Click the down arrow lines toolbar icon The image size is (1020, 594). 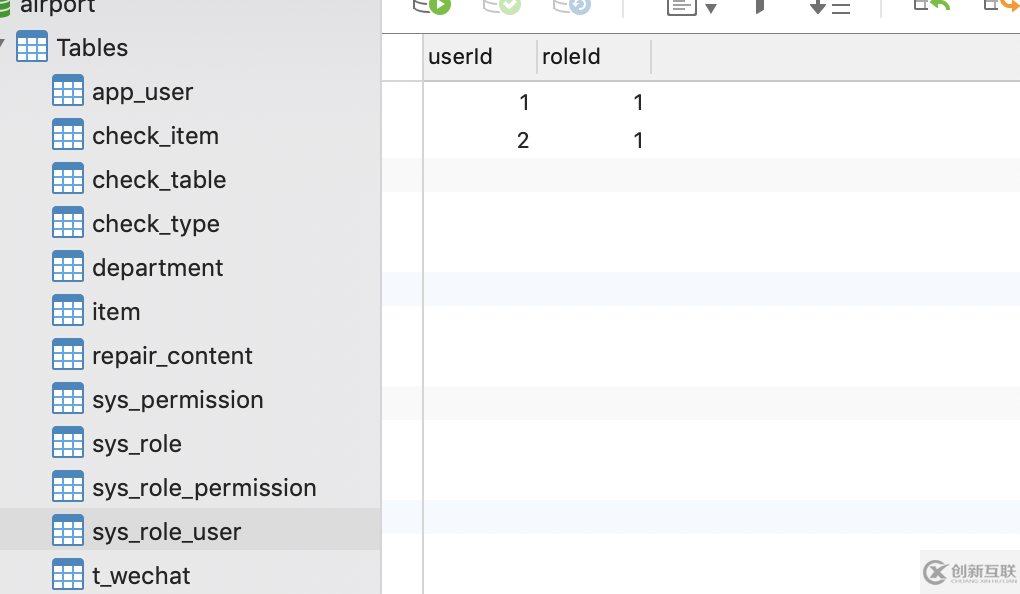tap(829, 7)
